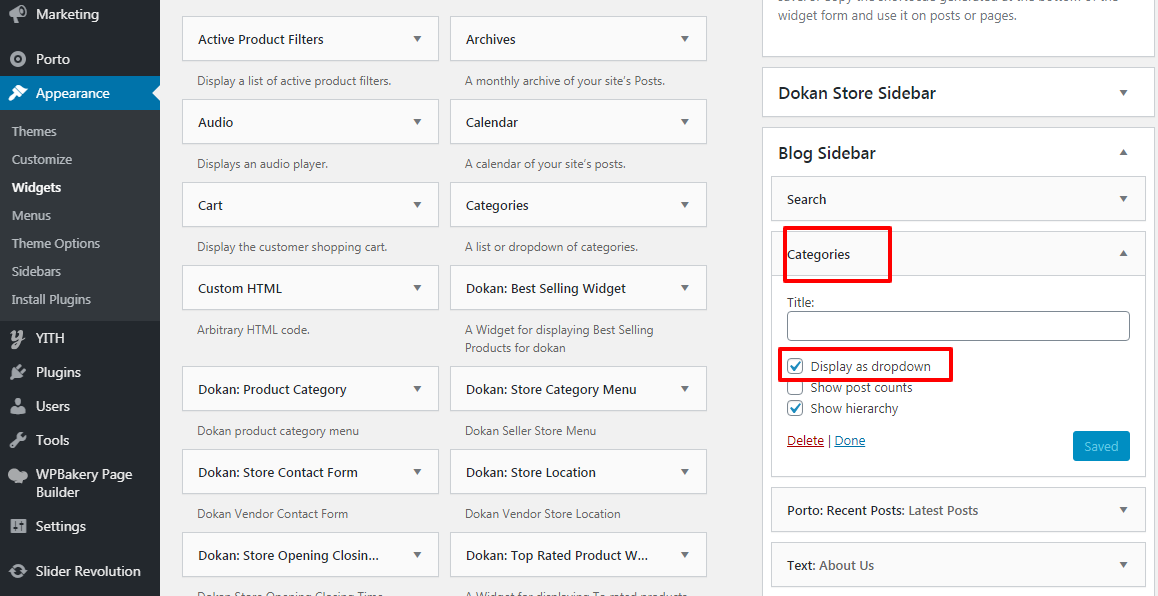Click the Porto theme icon
This screenshot has height=596, width=1158.
18,59
